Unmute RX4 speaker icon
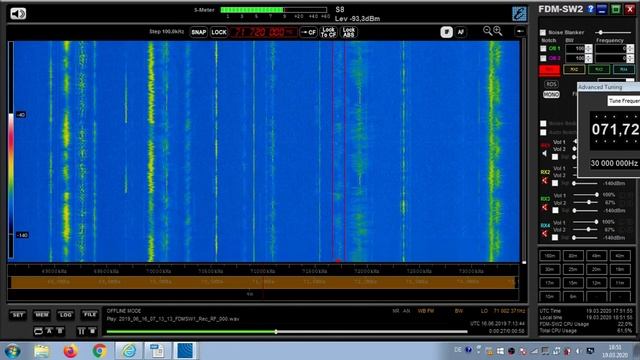 [544, 234]
